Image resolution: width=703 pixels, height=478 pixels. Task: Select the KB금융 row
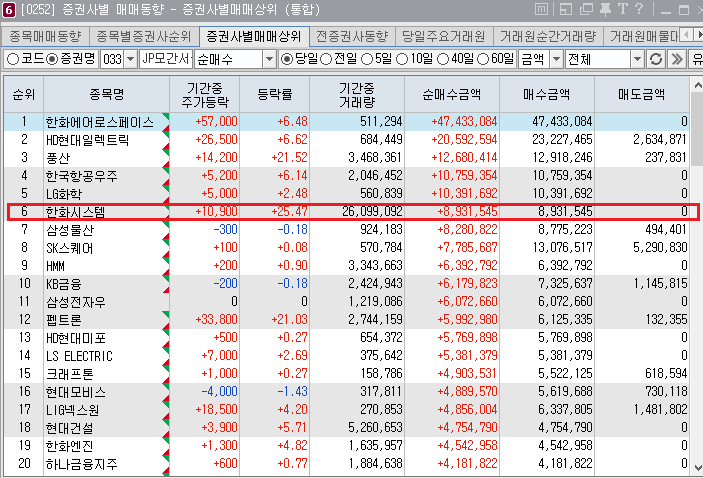pyautogui.click(x=347, y=283)
